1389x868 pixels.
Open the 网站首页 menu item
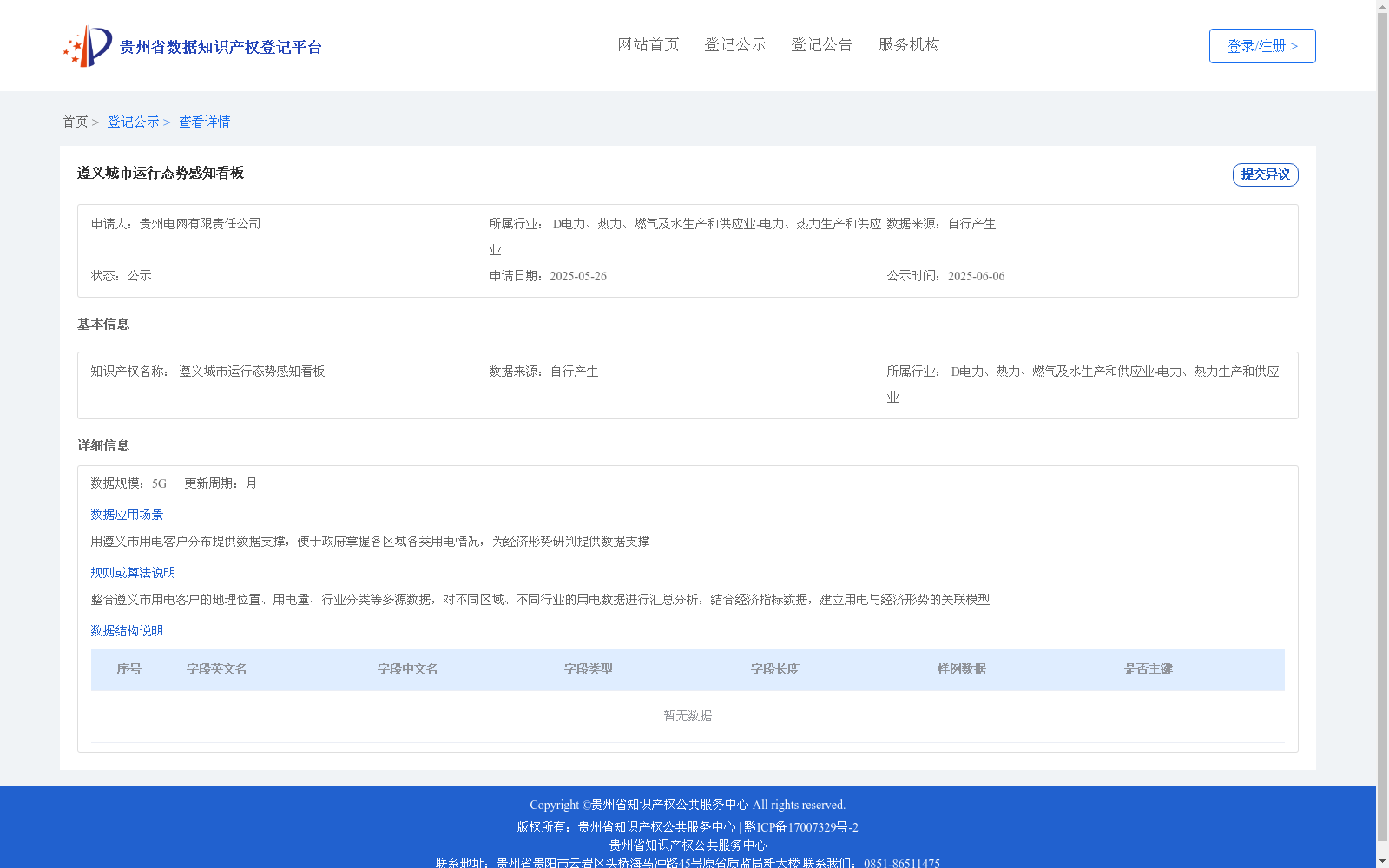[x=648, y=44]
